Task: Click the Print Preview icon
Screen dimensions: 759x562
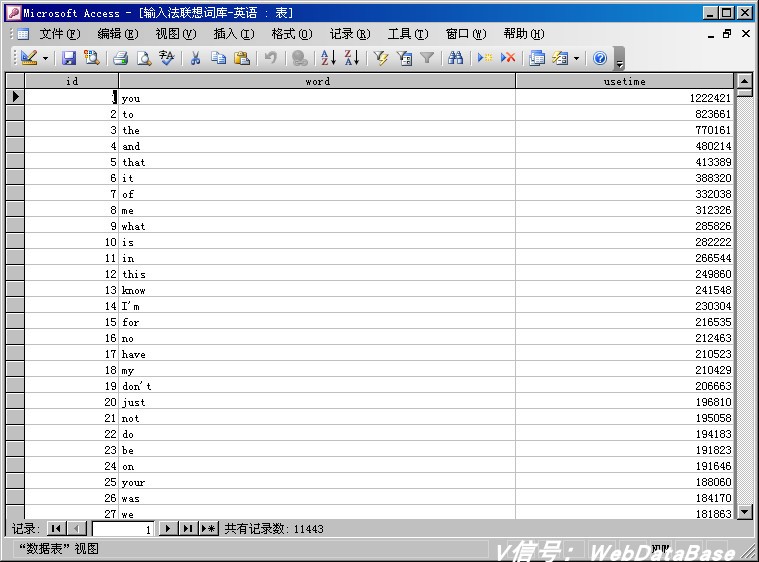Action: (144, 58)
